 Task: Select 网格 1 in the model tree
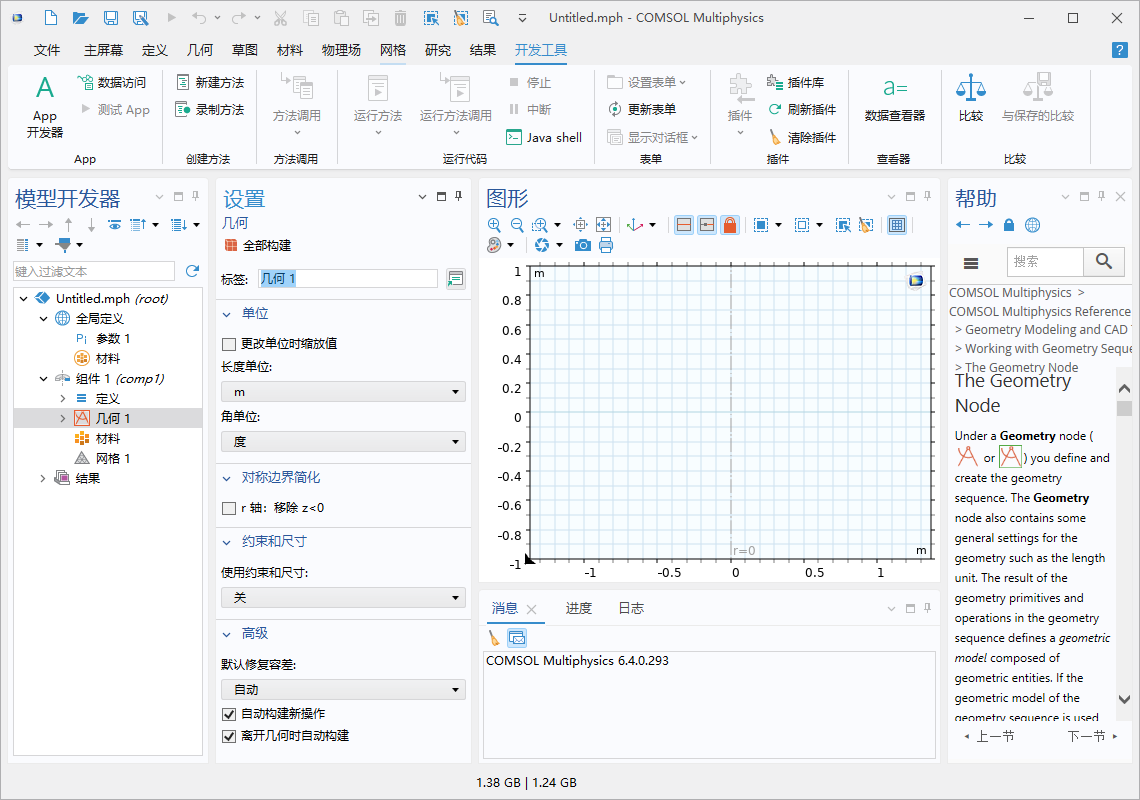pyautogui.click(x=113, y=458)
